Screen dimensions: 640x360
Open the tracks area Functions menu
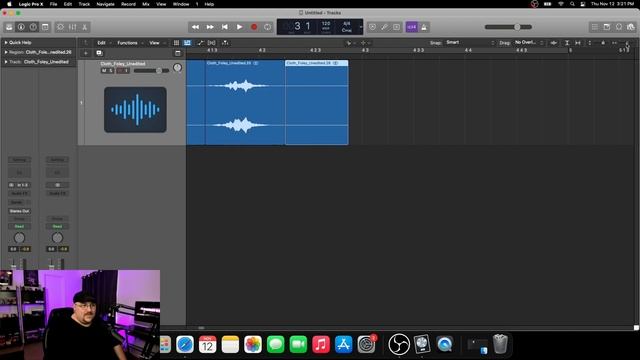[x=127, y=43]
